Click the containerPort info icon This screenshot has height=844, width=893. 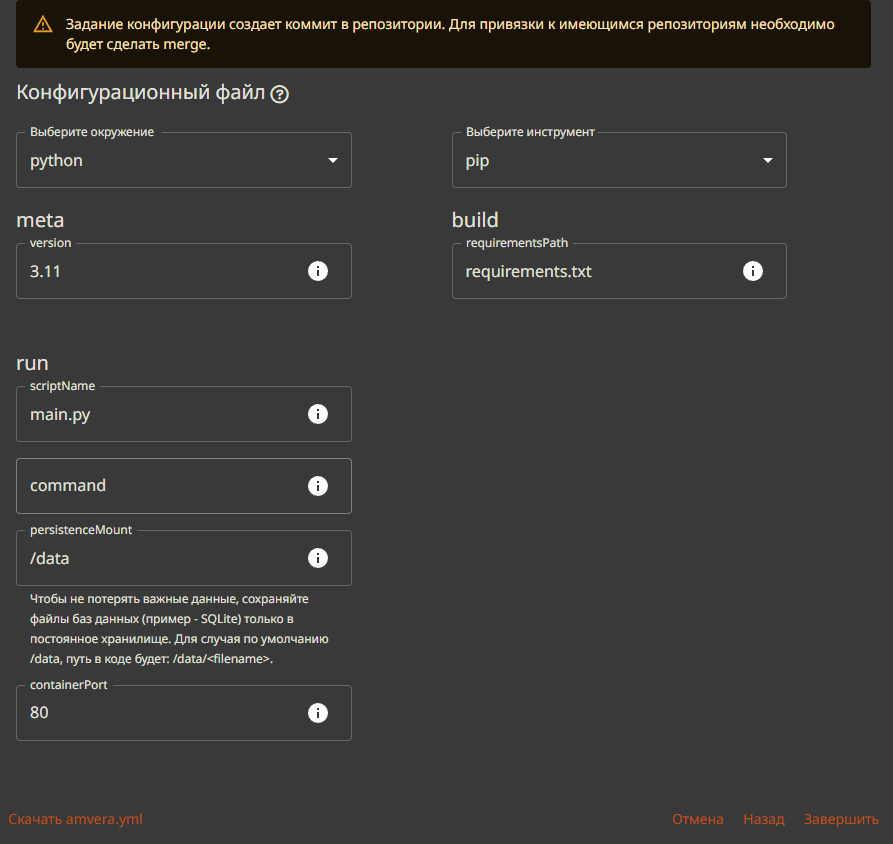point(318,713)
